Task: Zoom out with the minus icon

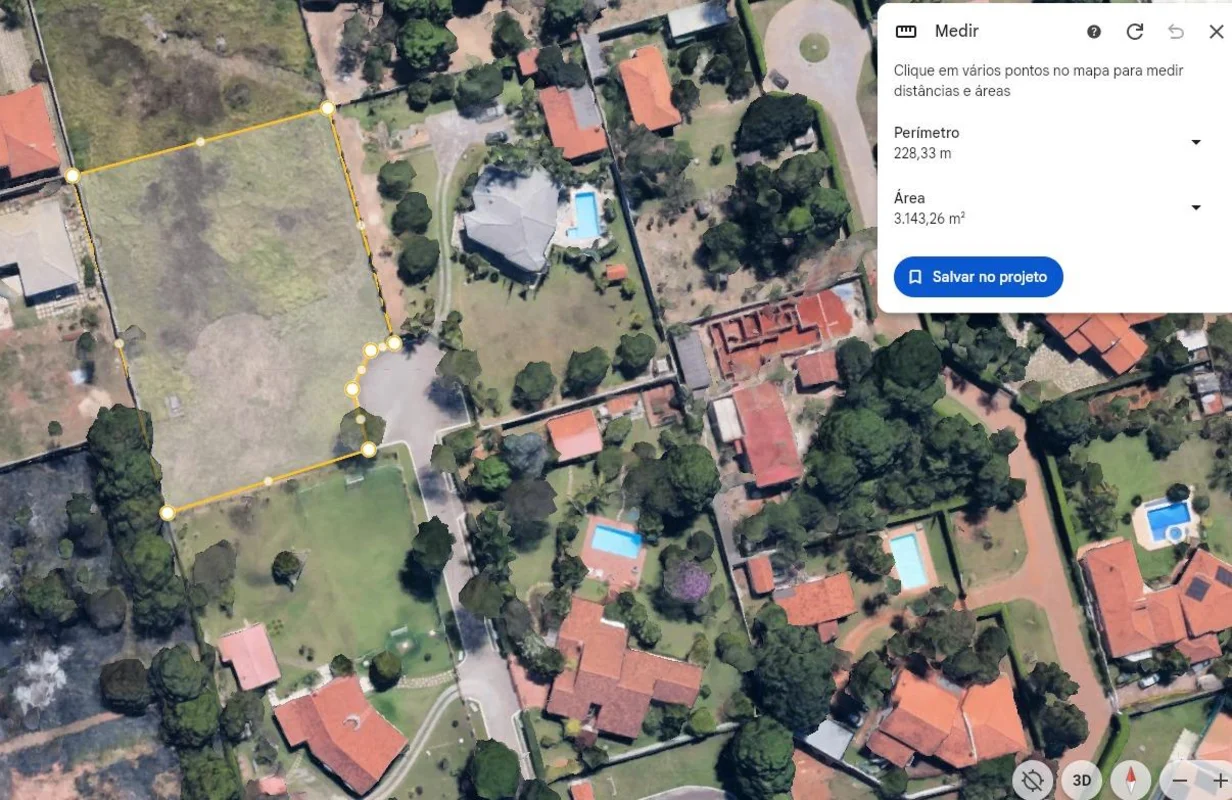Action: coord(1181,780)
